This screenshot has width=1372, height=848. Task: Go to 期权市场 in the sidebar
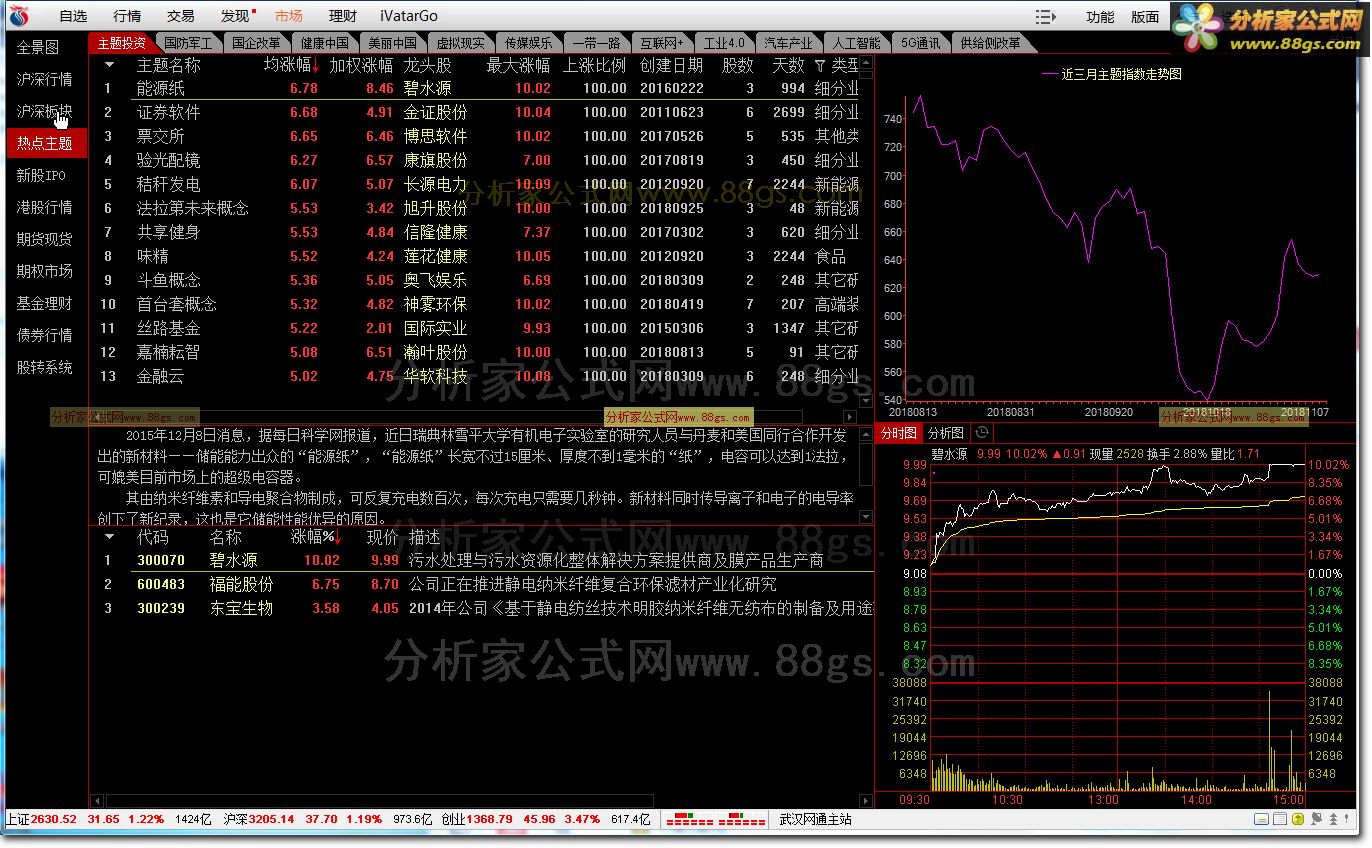pos(44,271)
